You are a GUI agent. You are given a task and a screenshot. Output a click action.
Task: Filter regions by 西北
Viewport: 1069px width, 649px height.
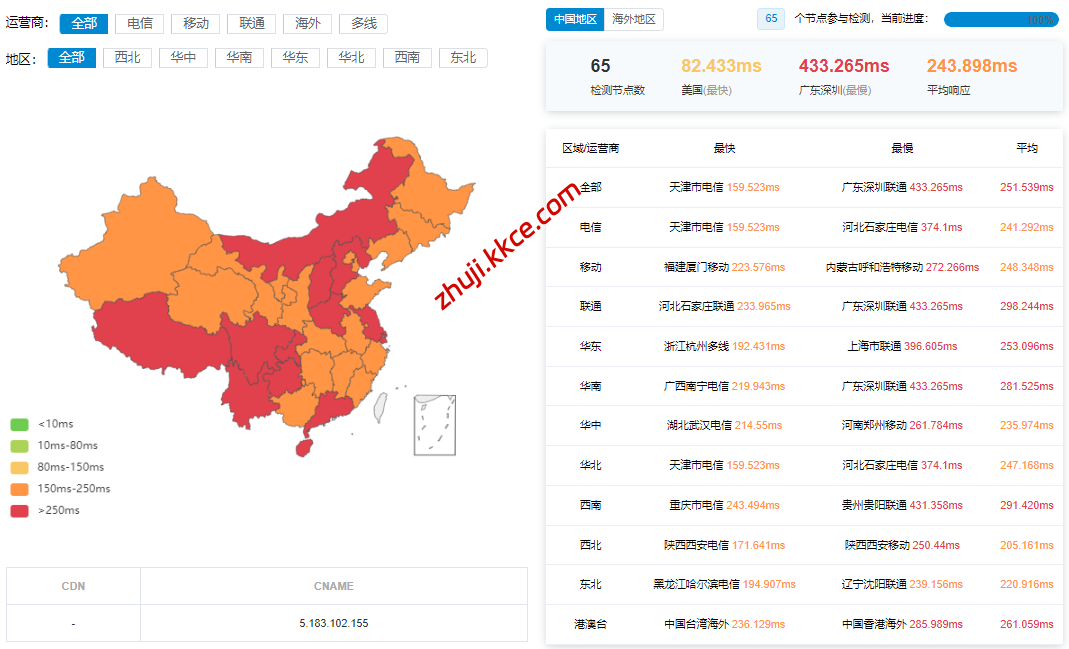(x=127, y=58)
